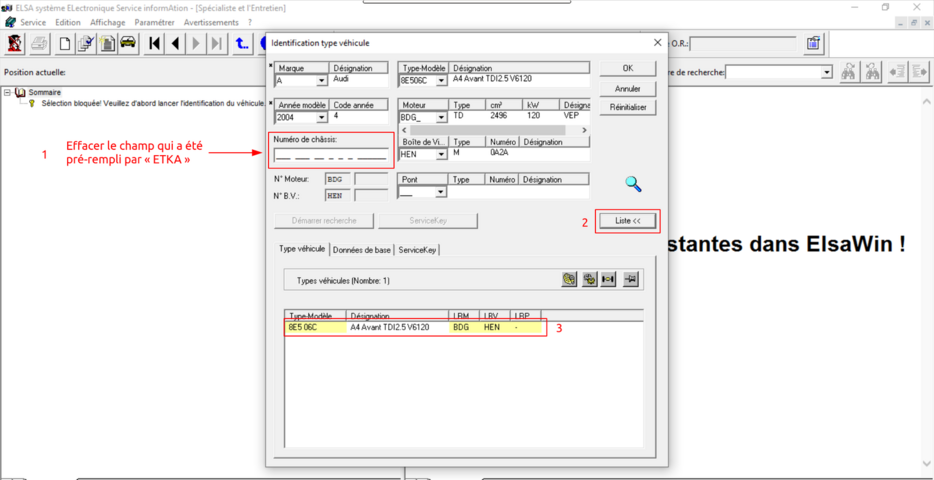Select the Sommaire tree item
The width and height of the screenshot is (934, 480).
(44, 92)
